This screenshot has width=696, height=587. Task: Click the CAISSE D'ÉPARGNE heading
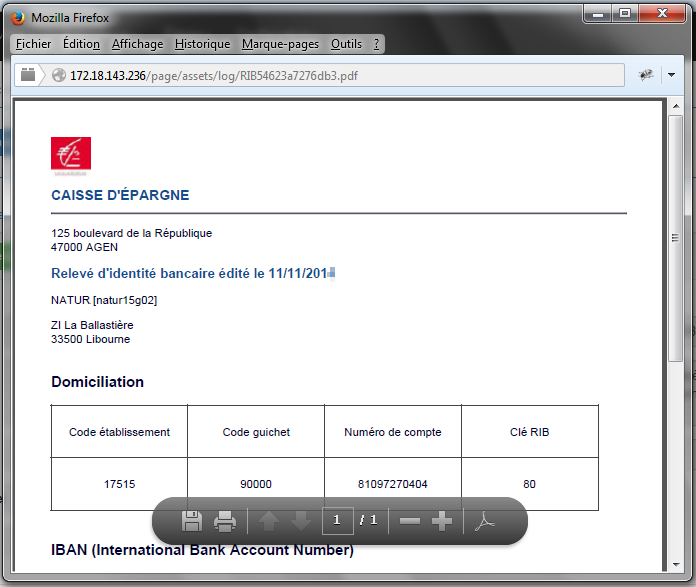point(120,195)
